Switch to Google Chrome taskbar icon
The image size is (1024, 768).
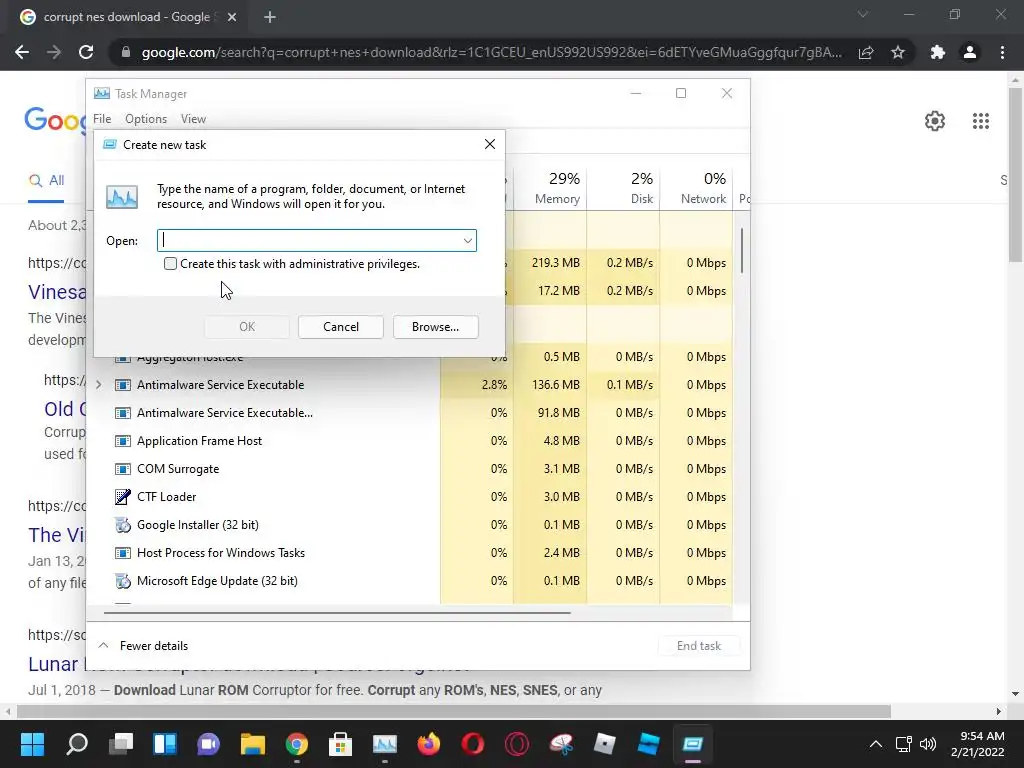pos(296,744)
